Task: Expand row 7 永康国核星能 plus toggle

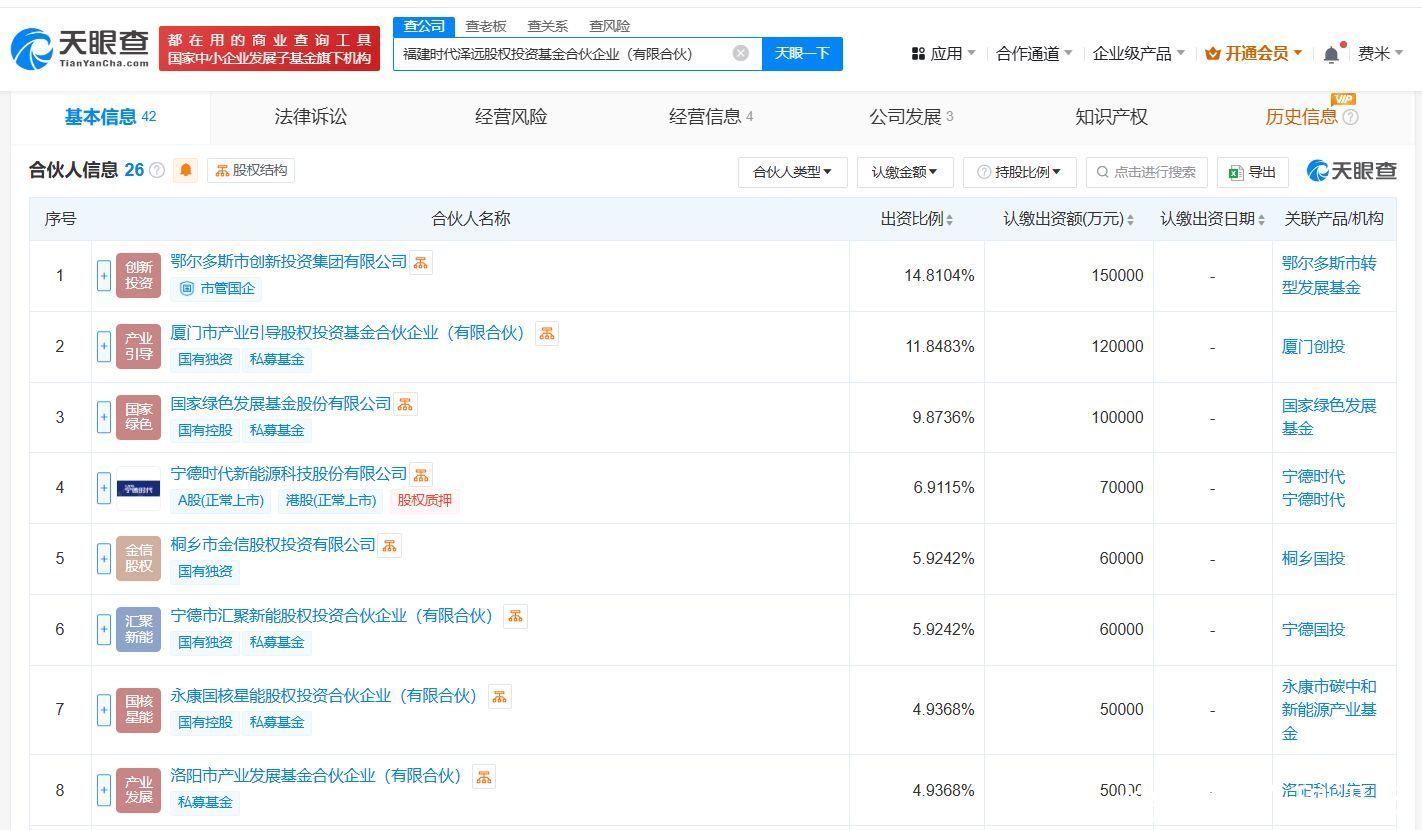Action: (104, 710)
